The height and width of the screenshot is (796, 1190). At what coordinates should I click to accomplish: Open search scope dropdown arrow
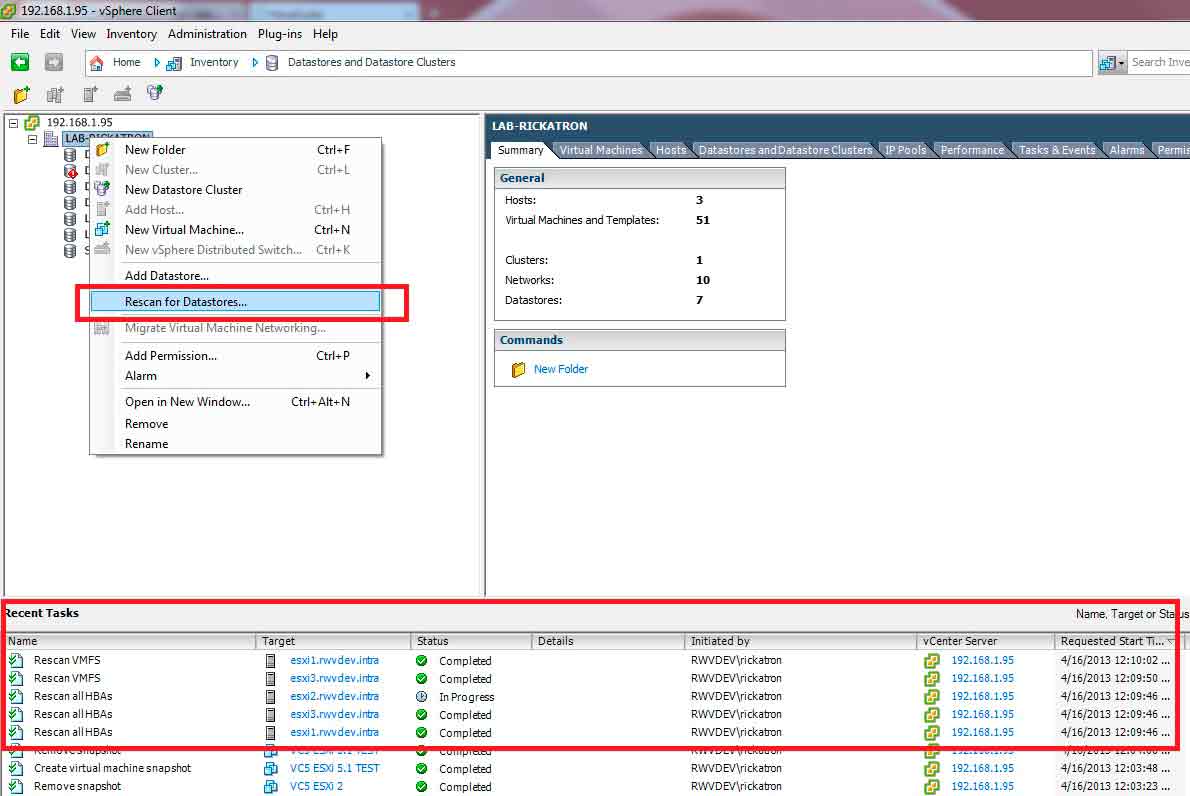(x=1121, y=63)
